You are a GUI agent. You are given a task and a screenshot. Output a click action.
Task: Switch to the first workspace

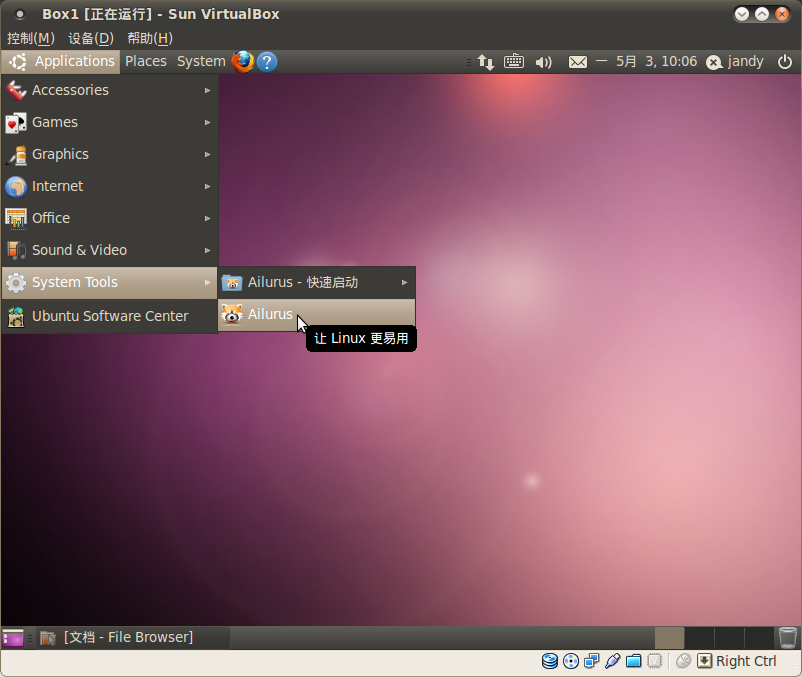click(669, 638)
